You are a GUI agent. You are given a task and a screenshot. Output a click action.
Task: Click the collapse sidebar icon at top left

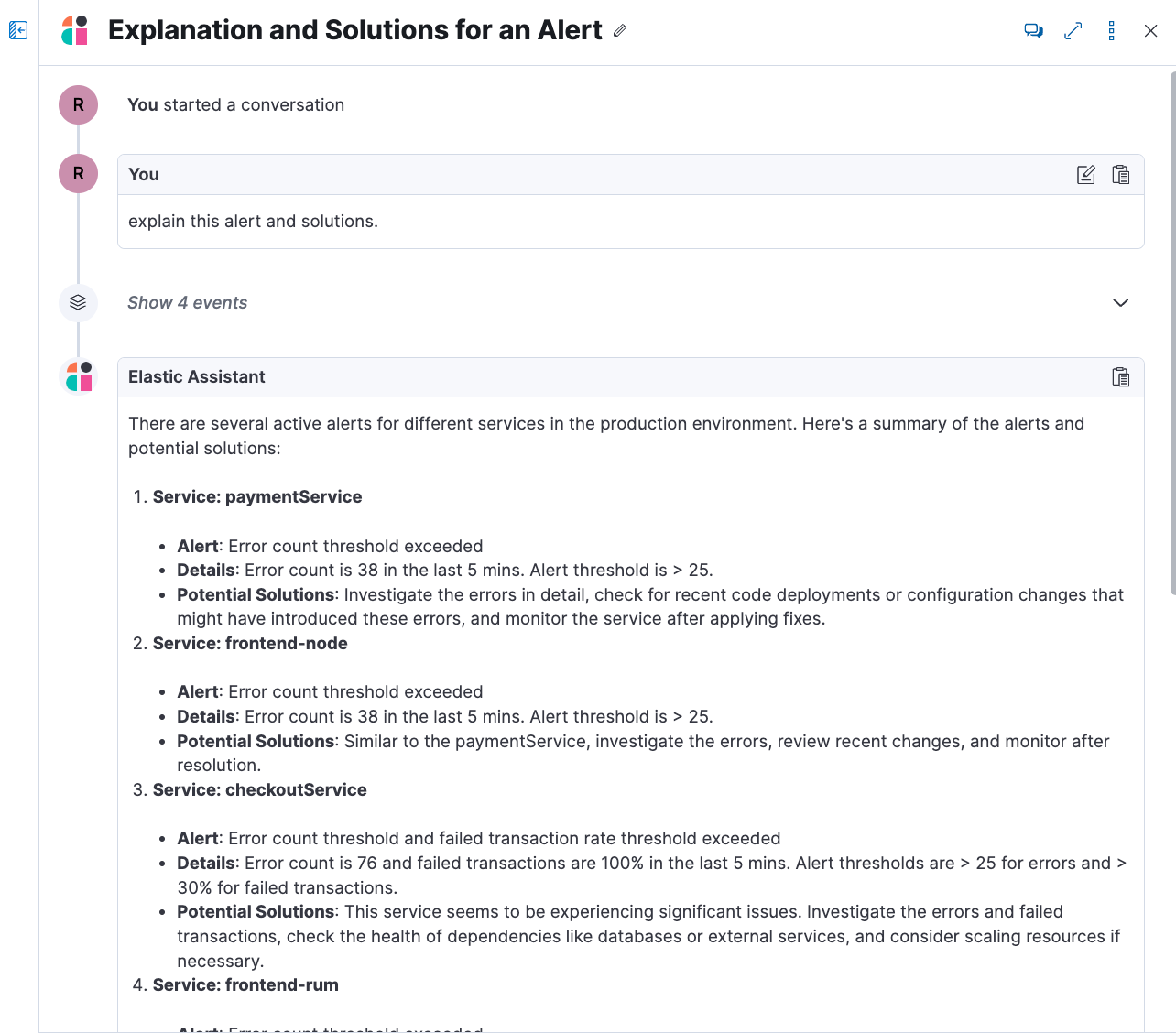coord(18,31)
